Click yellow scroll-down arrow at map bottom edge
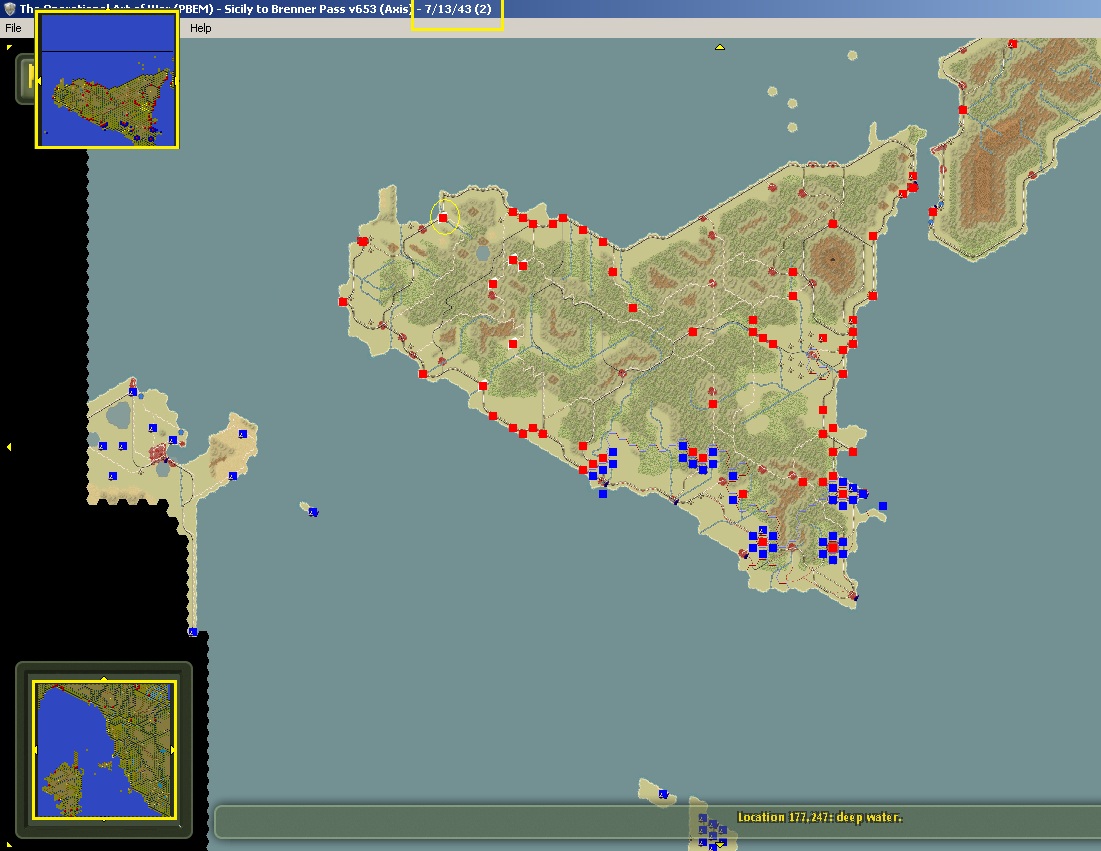The height and width of the screenshot is (851, 1101). coord(720,845)
